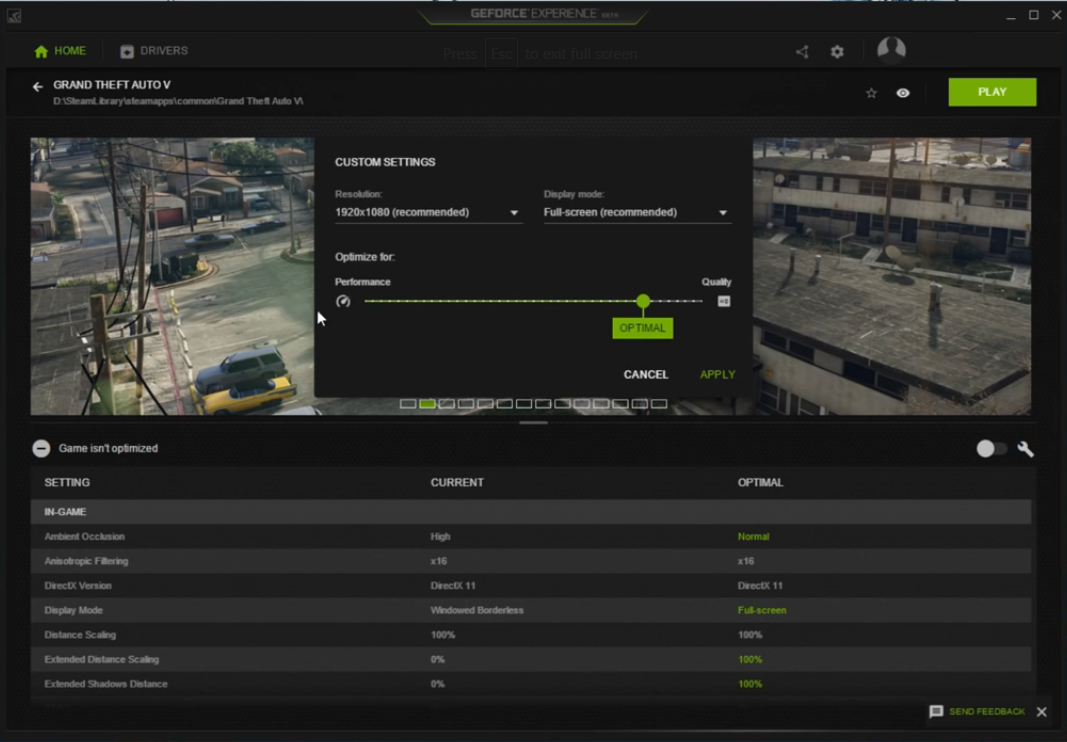
Task: Toggle the optimization switch
Action: point(991,448)
